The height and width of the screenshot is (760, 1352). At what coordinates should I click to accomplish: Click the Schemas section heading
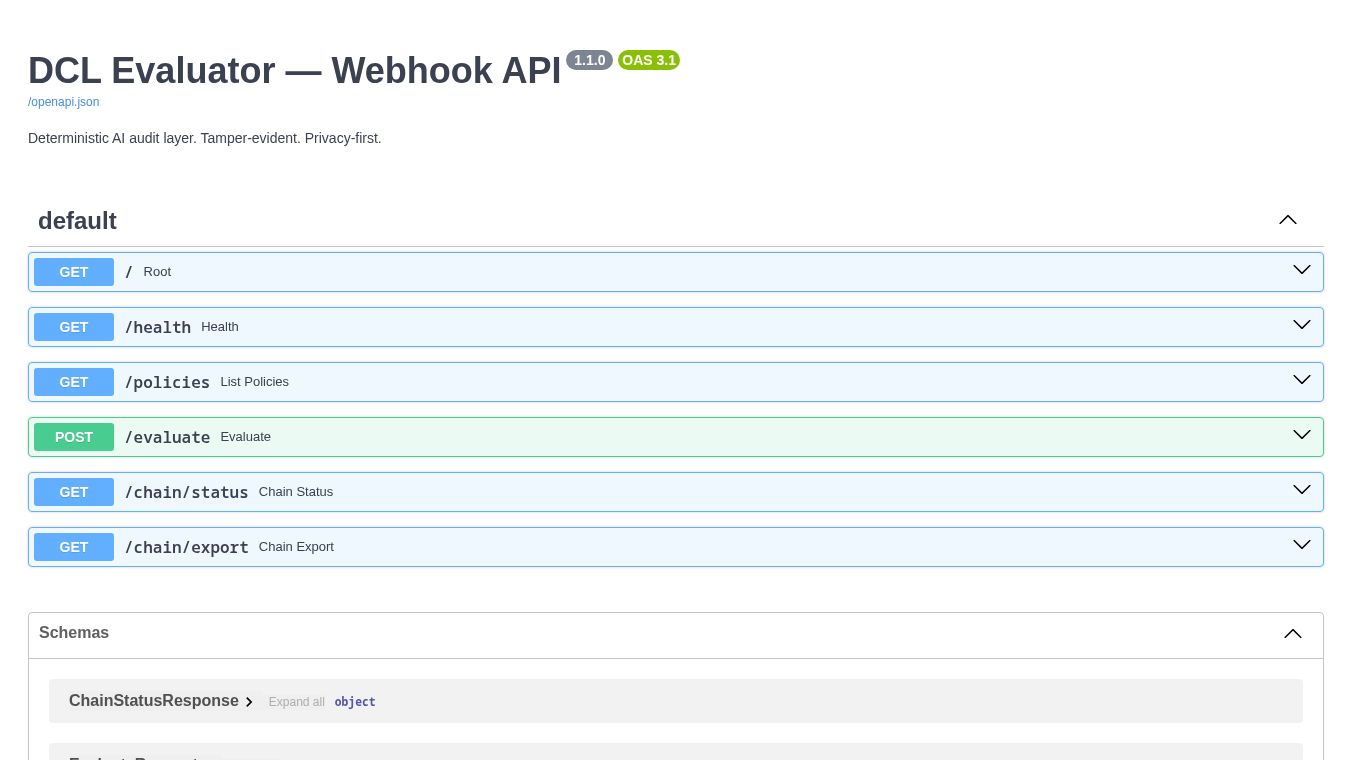[x=74, y=633]
